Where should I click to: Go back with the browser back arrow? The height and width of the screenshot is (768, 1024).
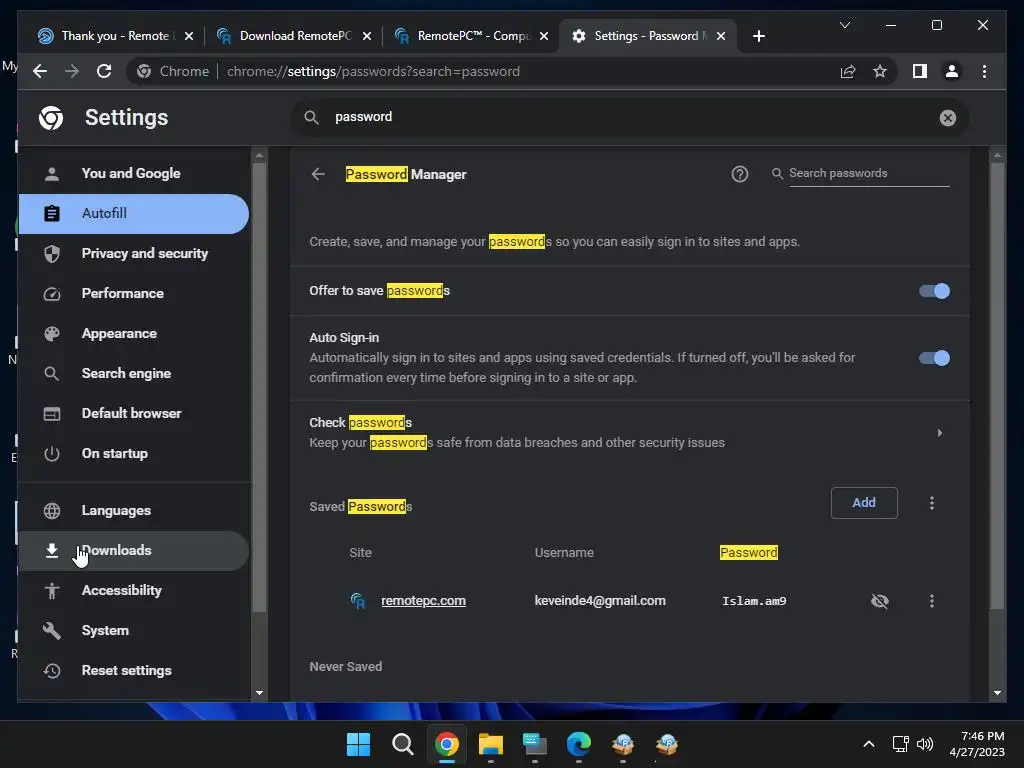point(40,71)
